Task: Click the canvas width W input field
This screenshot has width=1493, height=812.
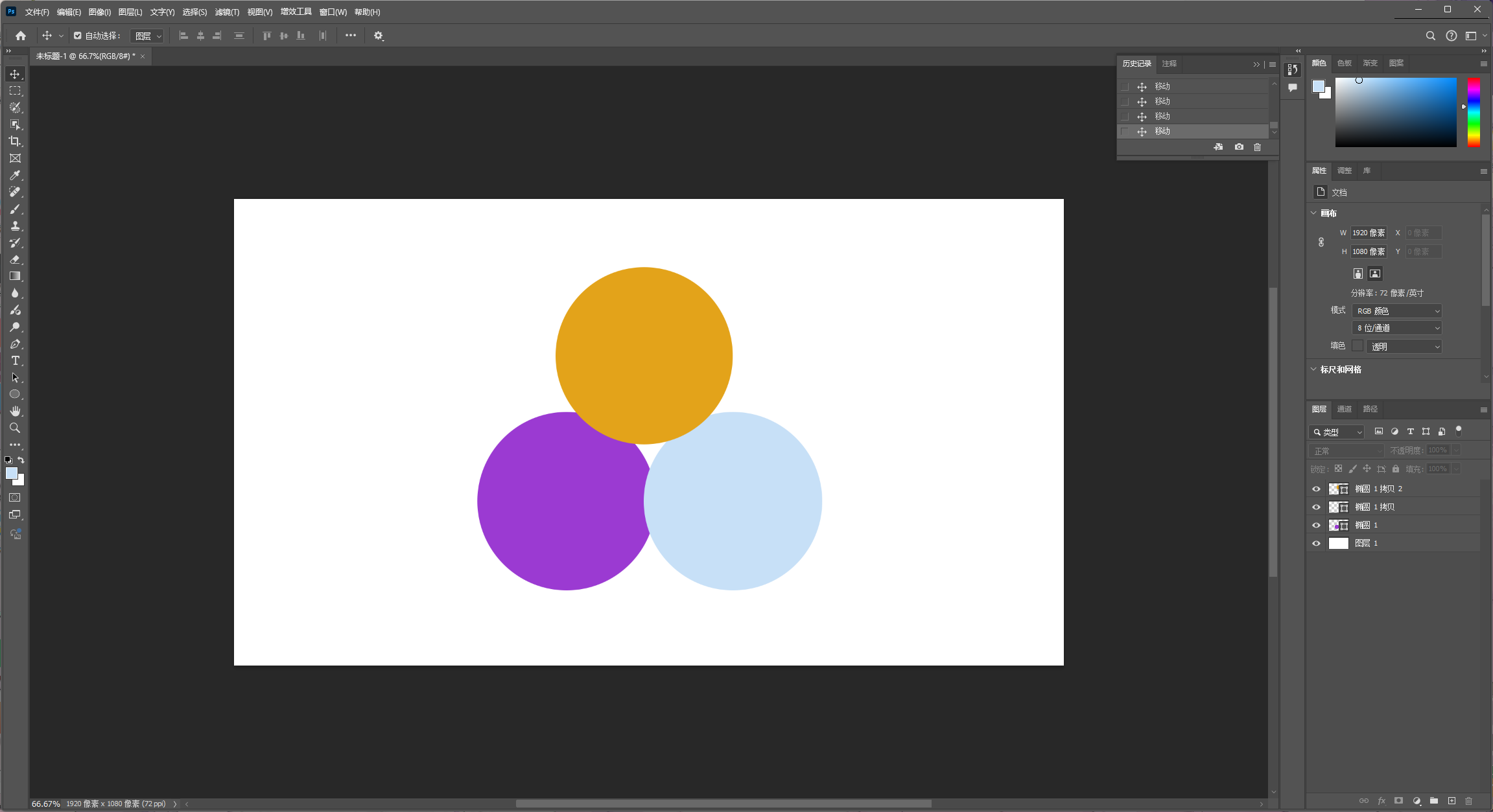Action: tap(1368, 233)
